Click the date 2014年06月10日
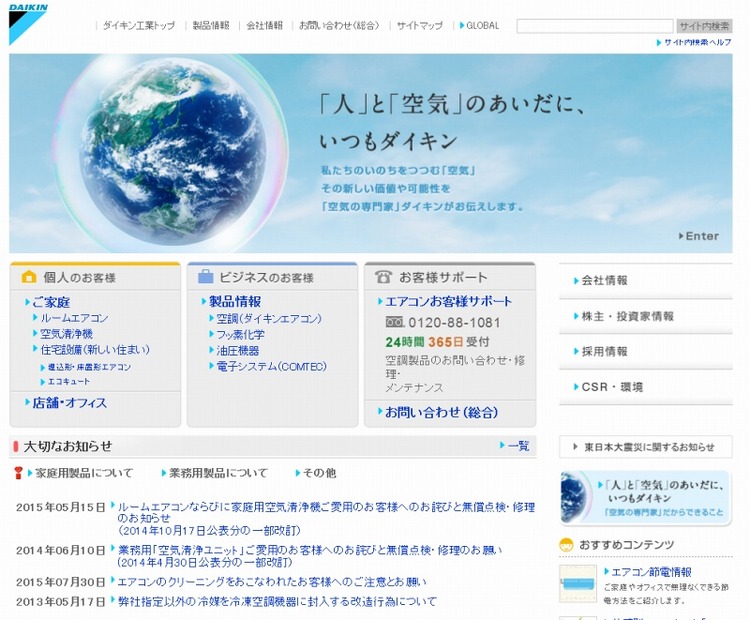750x620 pixels. [60, 551]
